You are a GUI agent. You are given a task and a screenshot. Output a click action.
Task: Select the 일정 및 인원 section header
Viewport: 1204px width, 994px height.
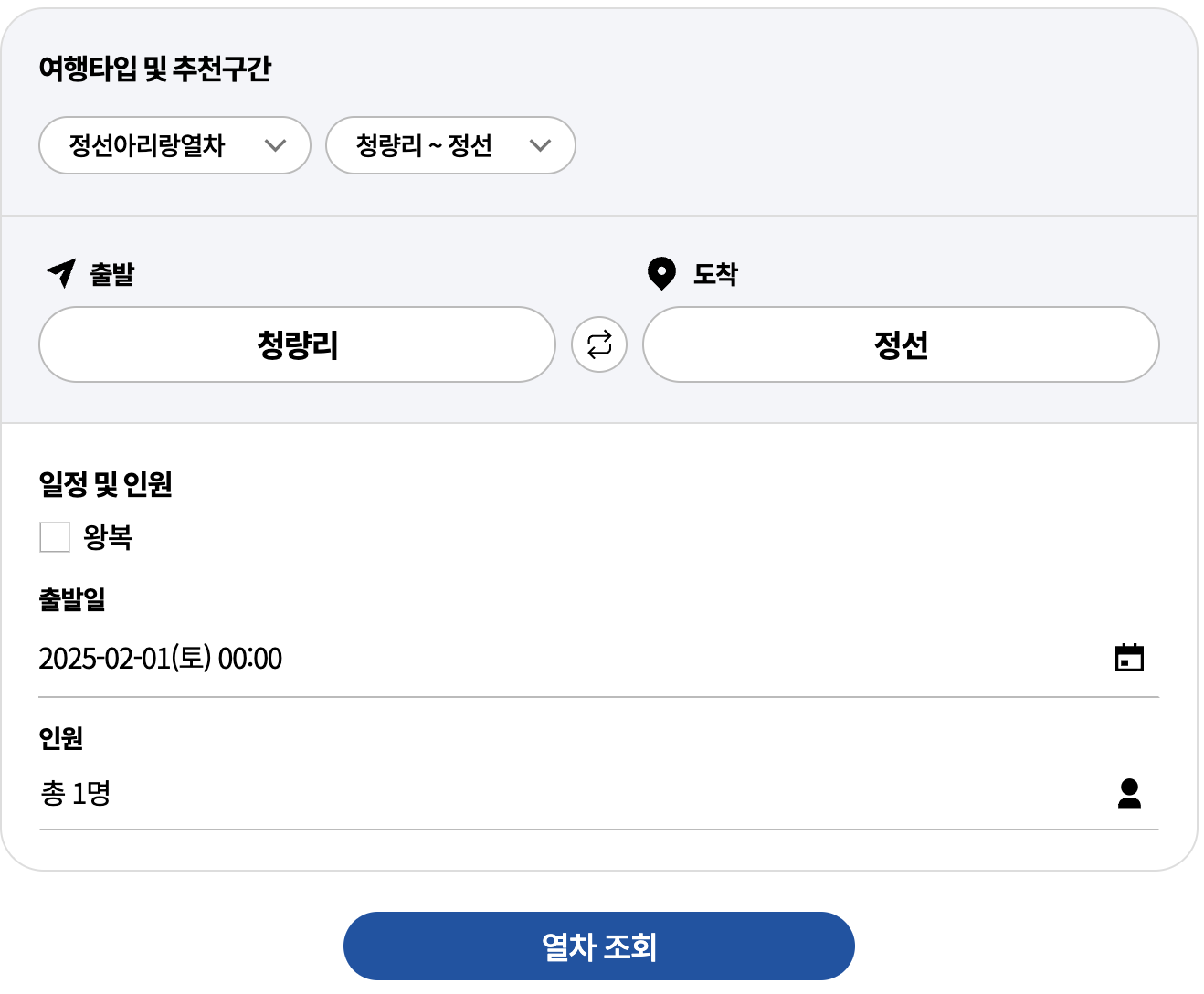click(103, 486)
